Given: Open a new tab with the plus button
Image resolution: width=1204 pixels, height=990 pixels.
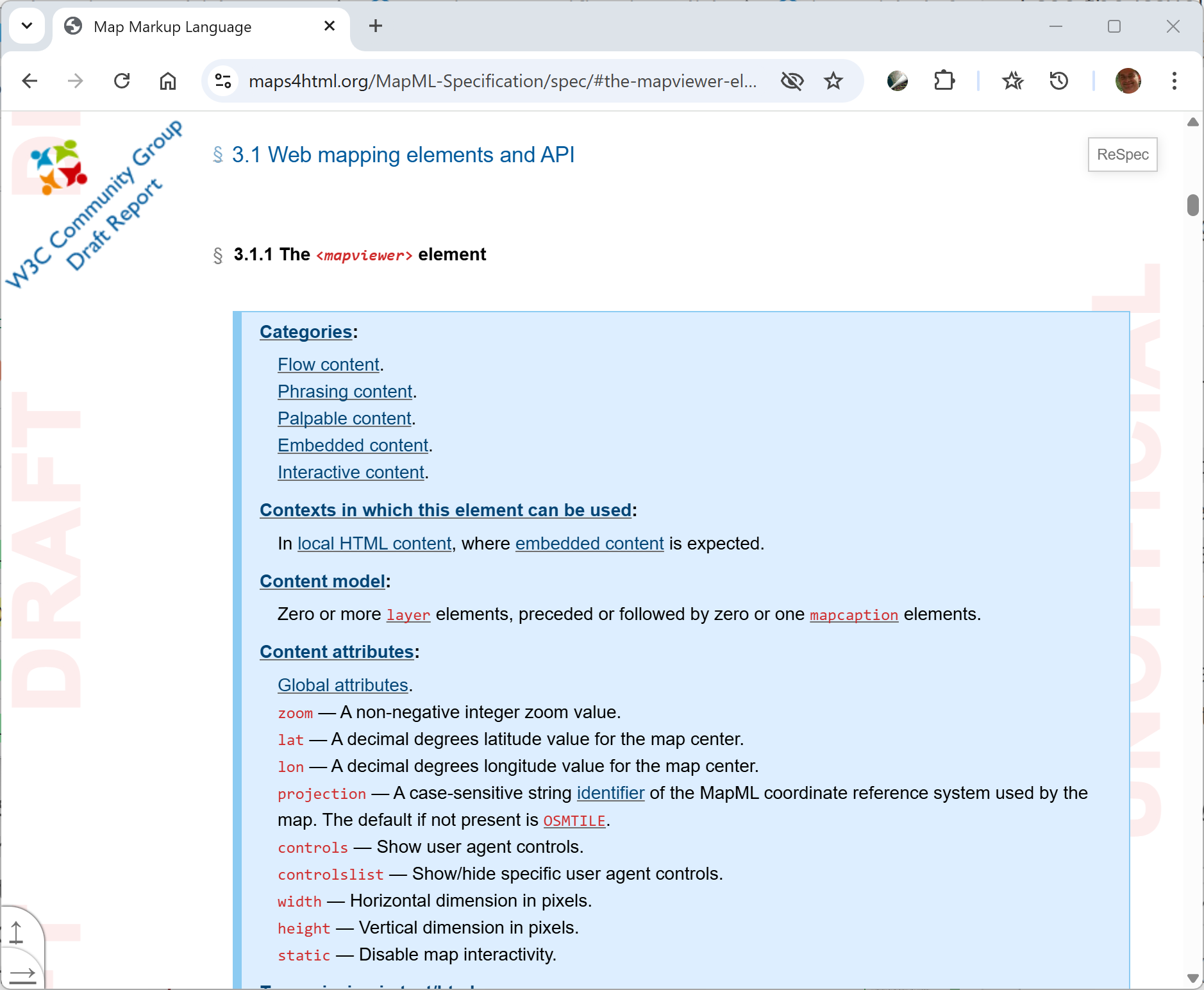Looking at the screenshot, I should point(375,26).
